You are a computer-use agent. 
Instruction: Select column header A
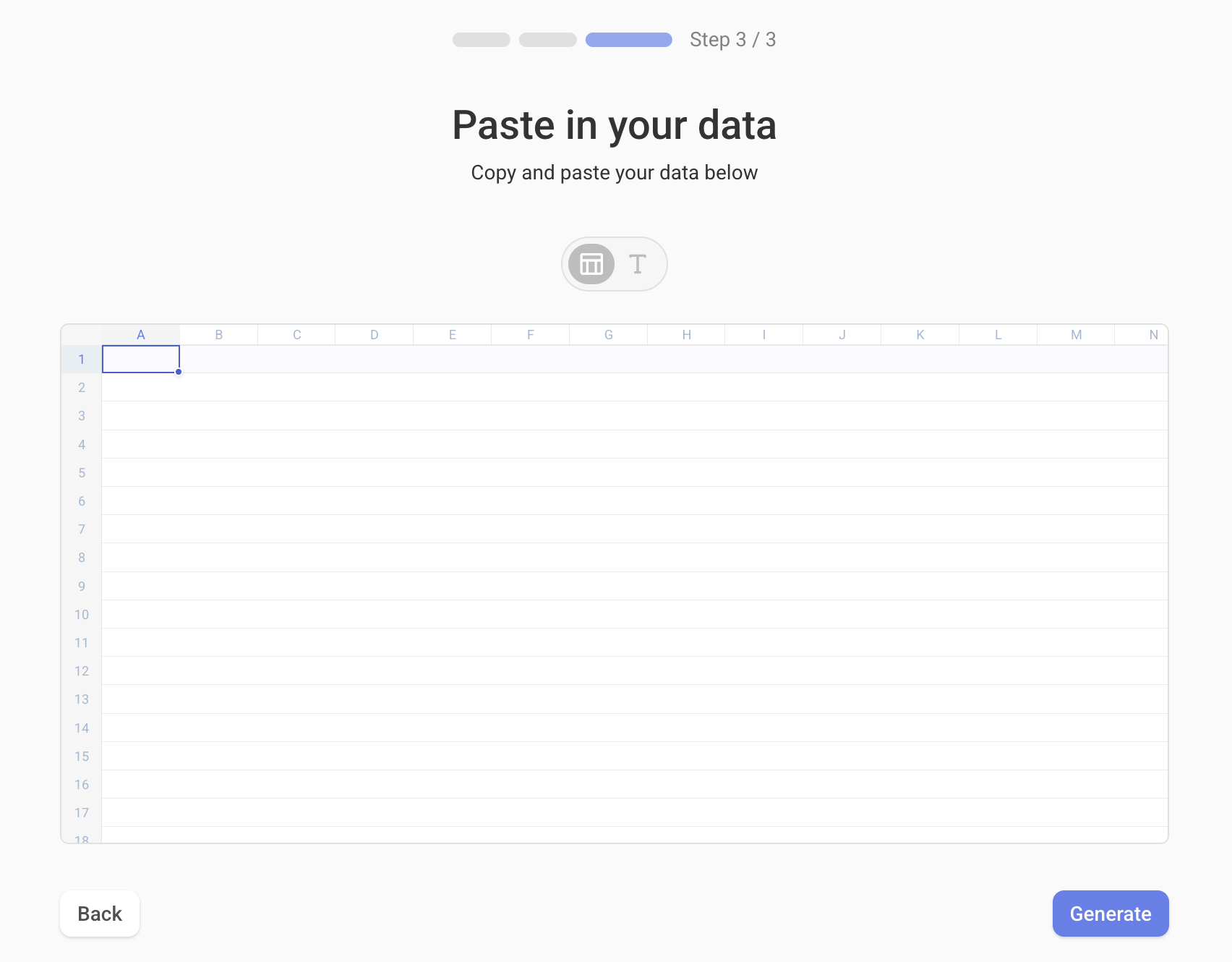140,334
